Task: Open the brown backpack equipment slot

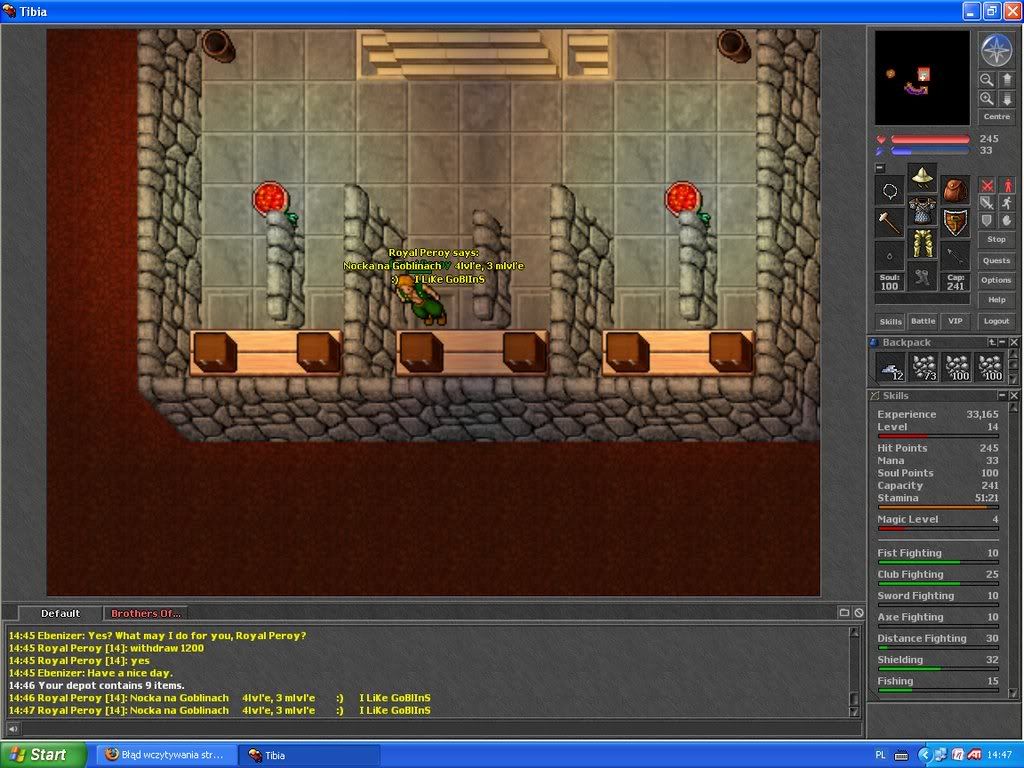Action: [955, 191]
